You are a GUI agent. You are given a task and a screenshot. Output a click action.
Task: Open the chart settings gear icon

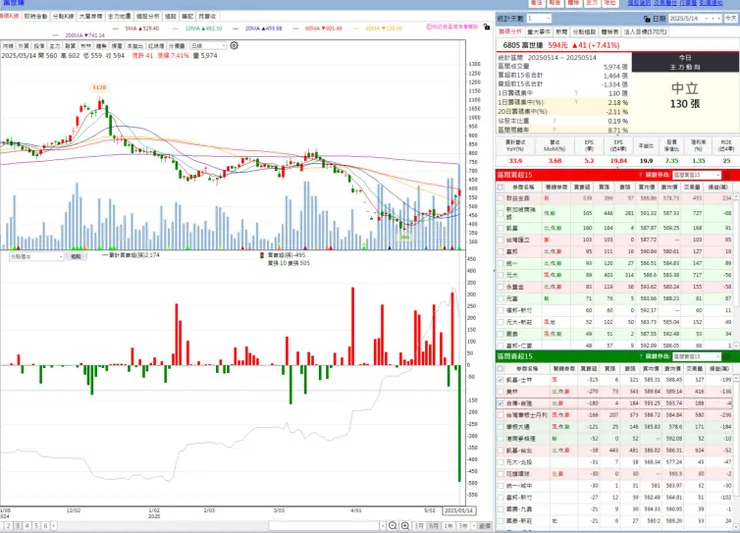tap(234, 45)
